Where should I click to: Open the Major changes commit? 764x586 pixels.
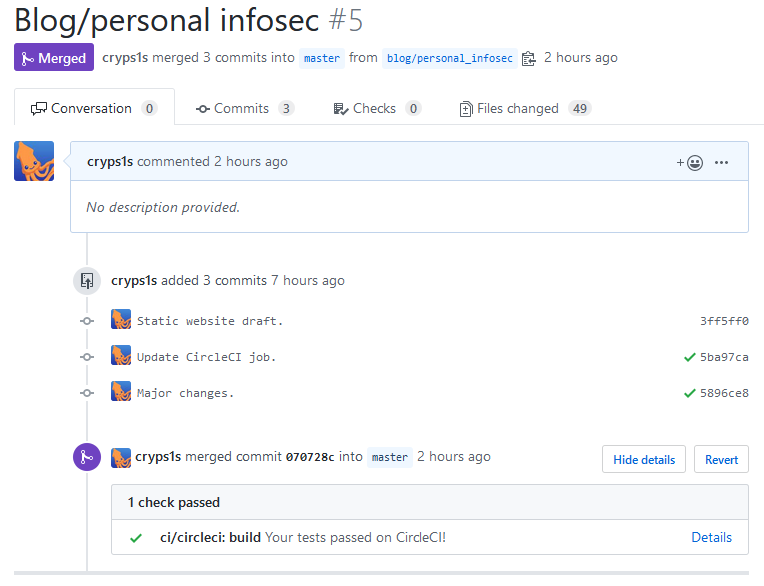[185, 393]
